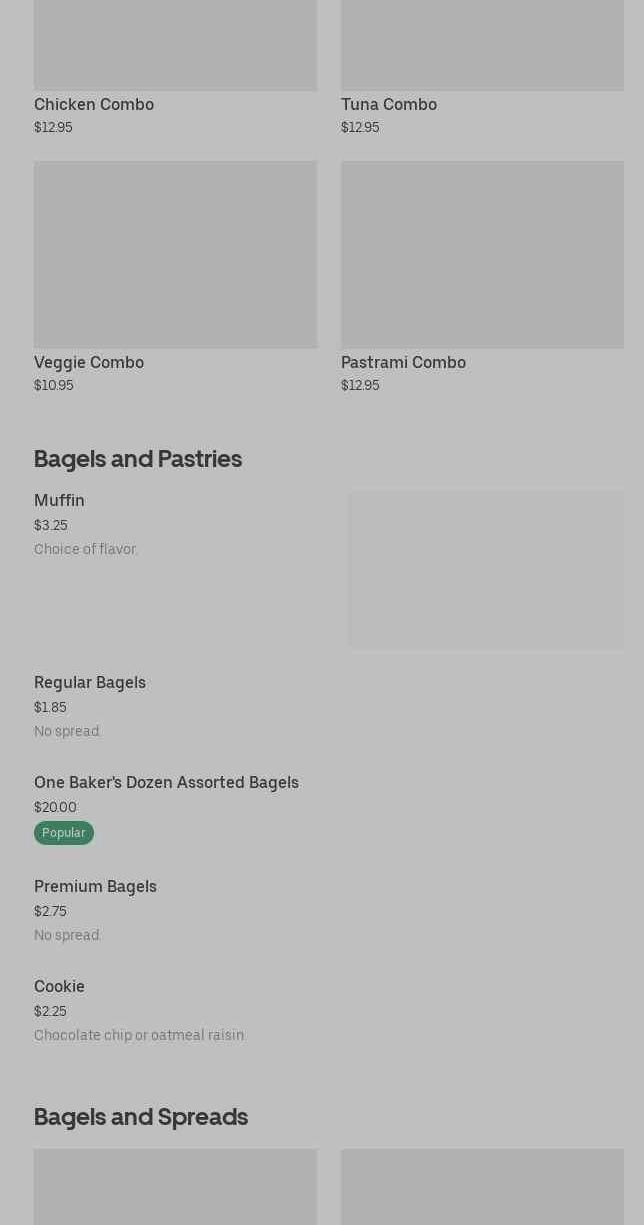Select the Premium Bagels item
644x1225 pixels.
coord(95,886)
